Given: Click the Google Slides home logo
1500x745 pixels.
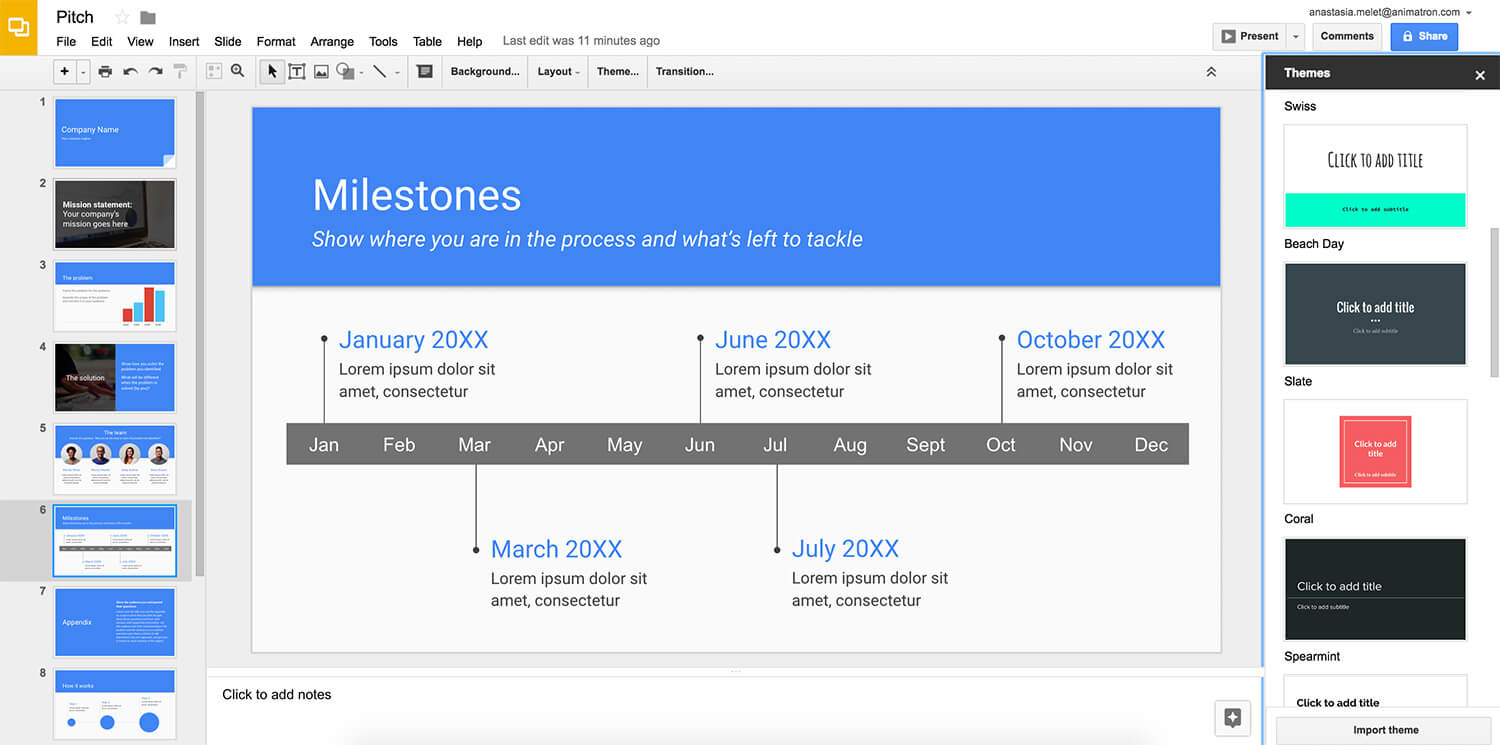Looking at the screenshot, I should click(x=18, y=27).
